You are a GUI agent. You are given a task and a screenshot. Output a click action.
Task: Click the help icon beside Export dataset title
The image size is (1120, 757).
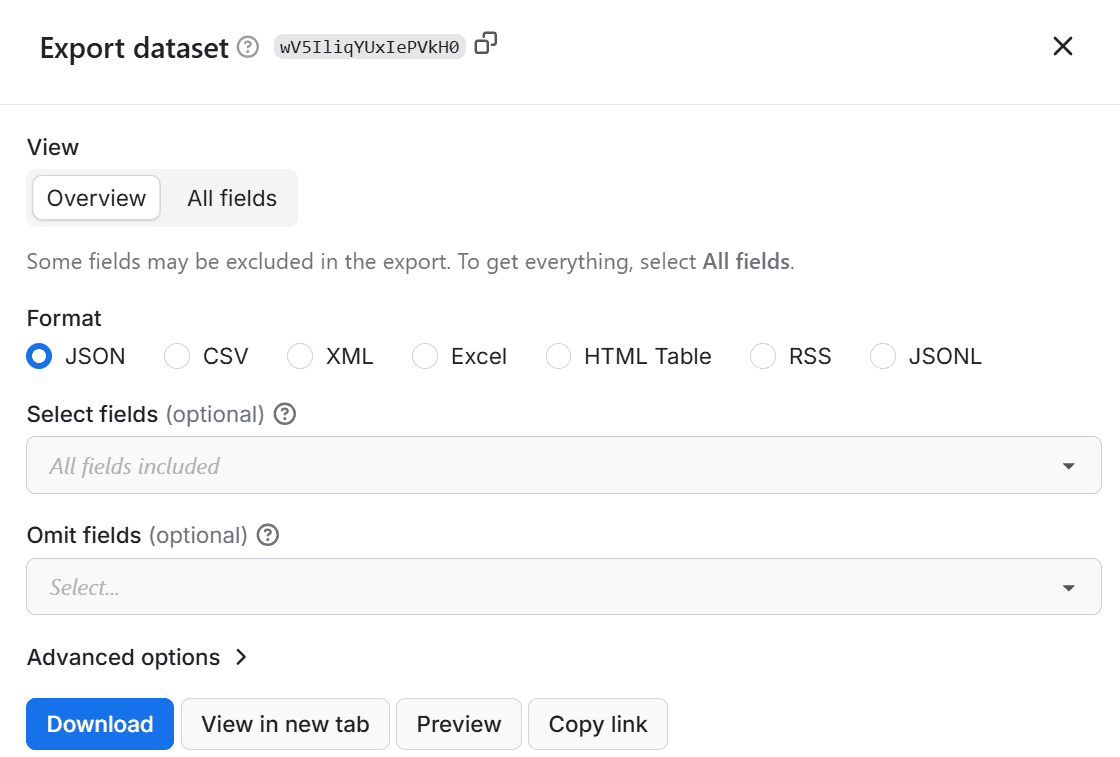pyautogui.click(x=247, y=47)
